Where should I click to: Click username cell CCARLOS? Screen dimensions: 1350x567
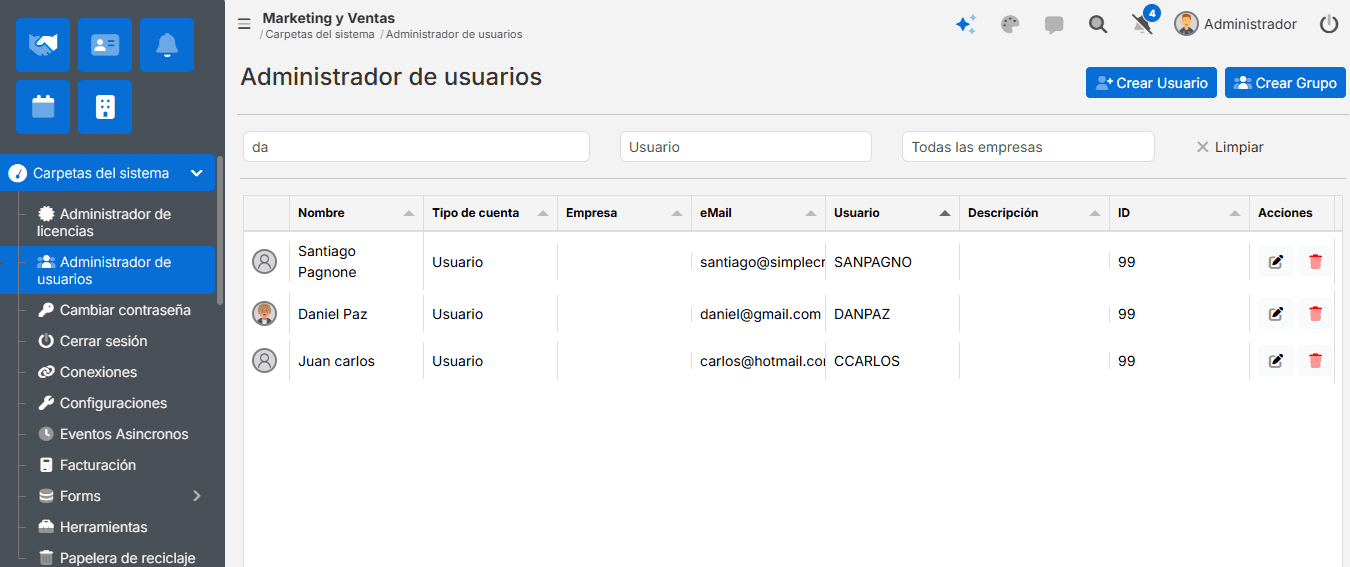(x=867, y=361)
